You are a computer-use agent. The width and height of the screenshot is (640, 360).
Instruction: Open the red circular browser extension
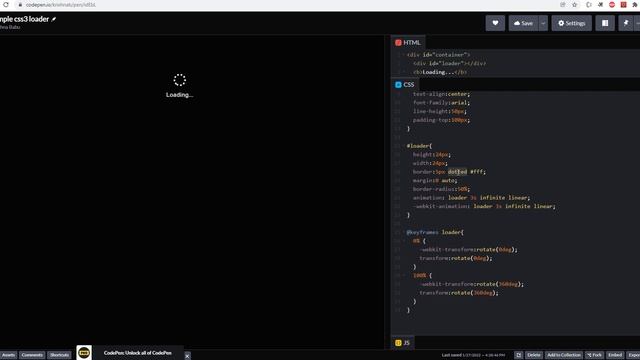[x=612, y=4]
